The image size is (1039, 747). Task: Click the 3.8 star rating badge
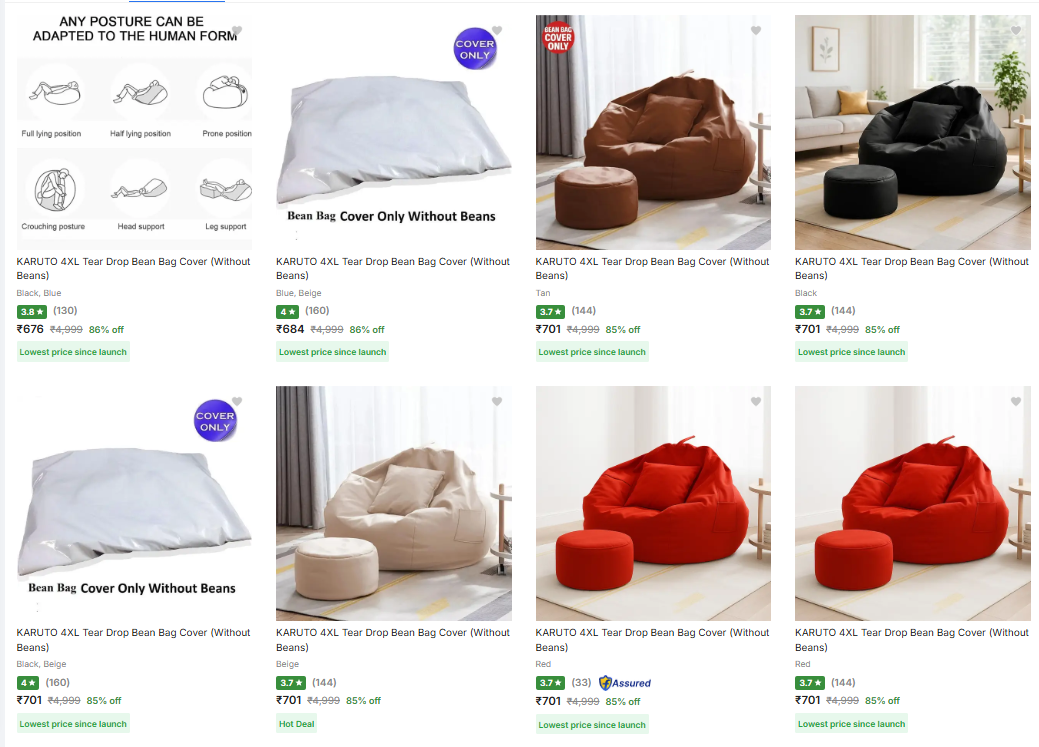32,311
